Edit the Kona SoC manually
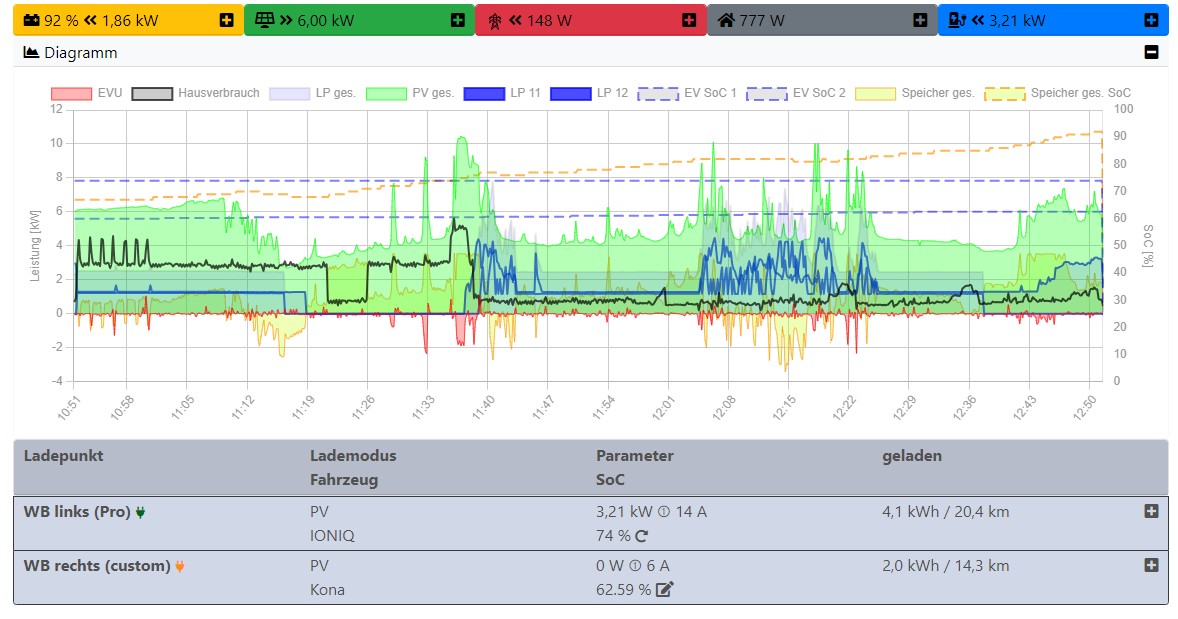 tap(665, 590)
